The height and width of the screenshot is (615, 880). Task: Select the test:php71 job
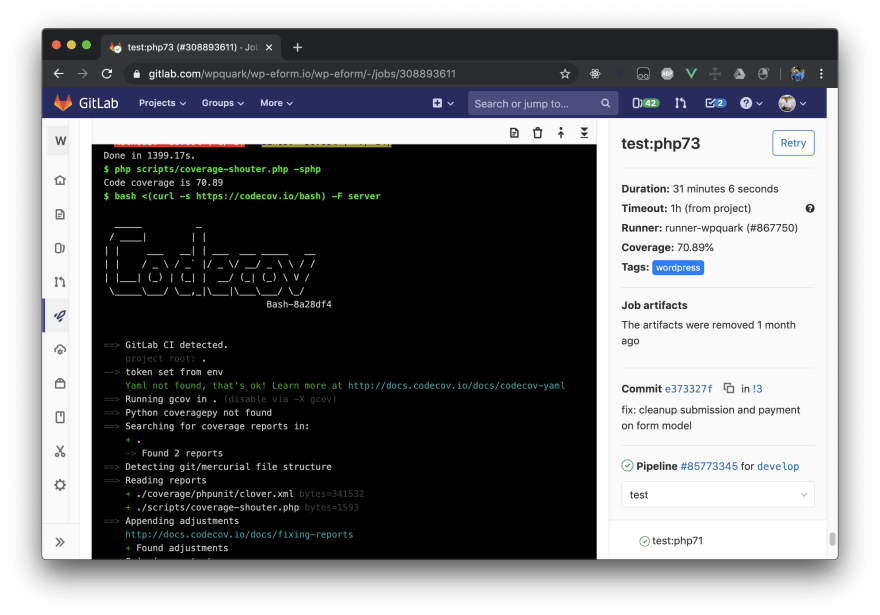[677, 541]
